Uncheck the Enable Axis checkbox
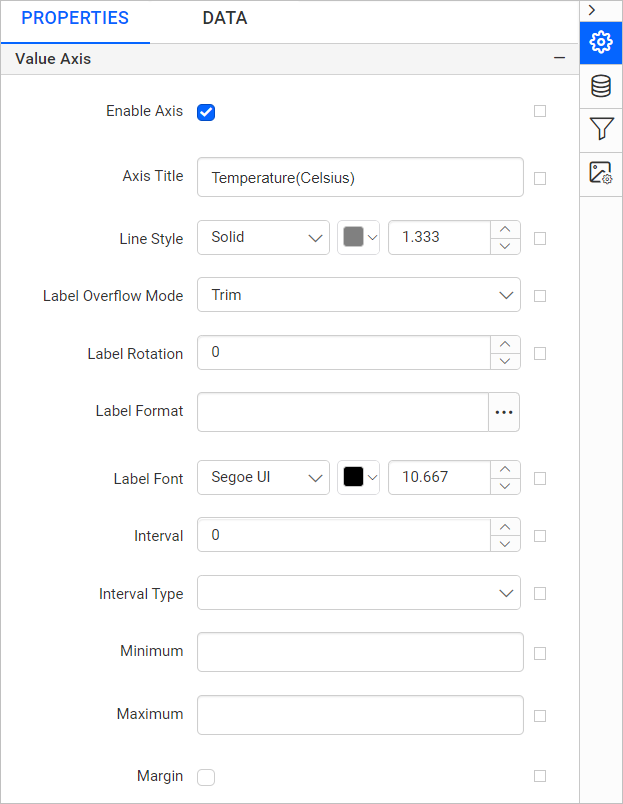The image size is (623, 804). click(206, 112)
